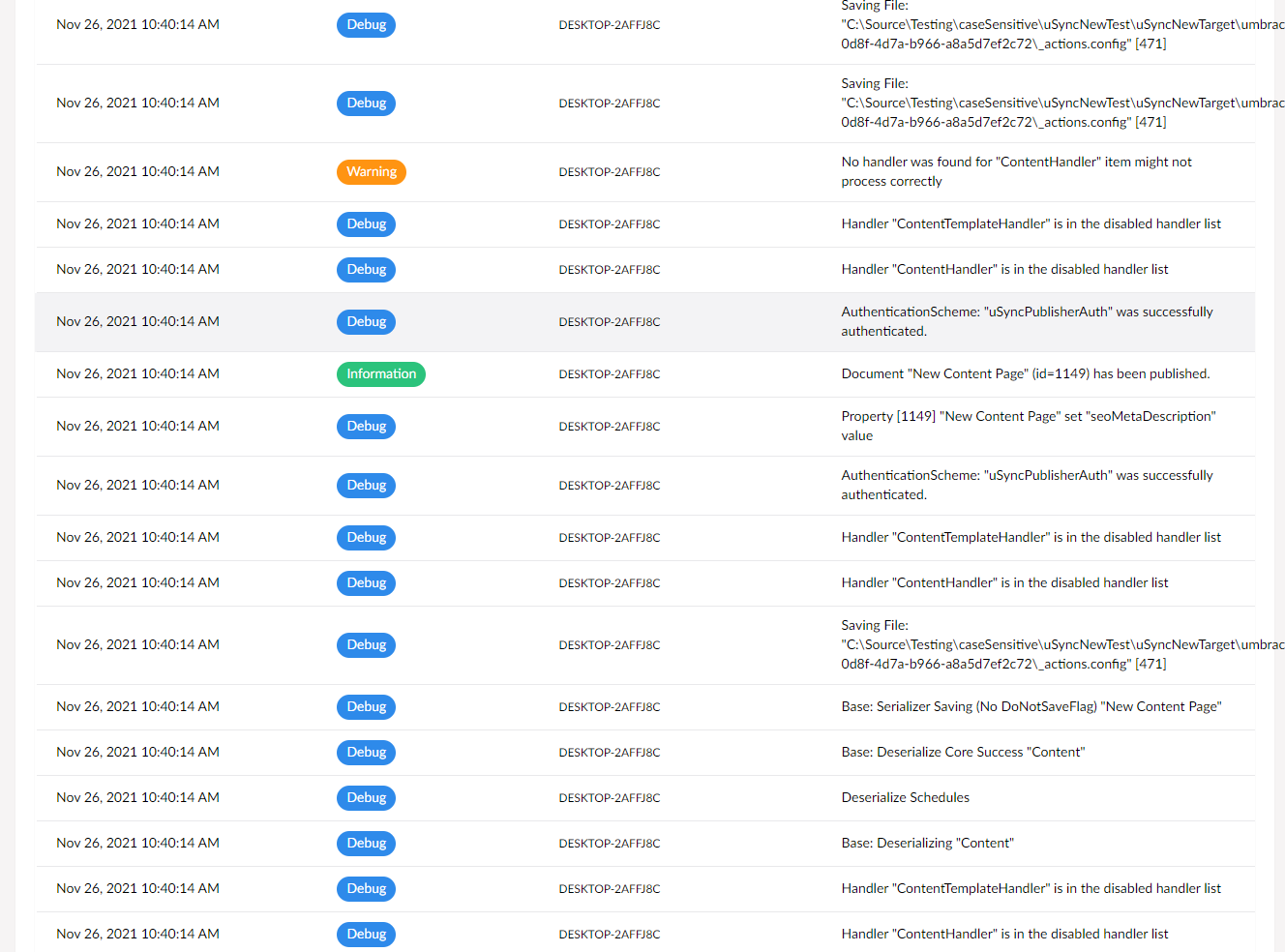Viewport: 1285px width, 952px height.
Task: Click the green Information level badge
Action: [x=380, y=374]
